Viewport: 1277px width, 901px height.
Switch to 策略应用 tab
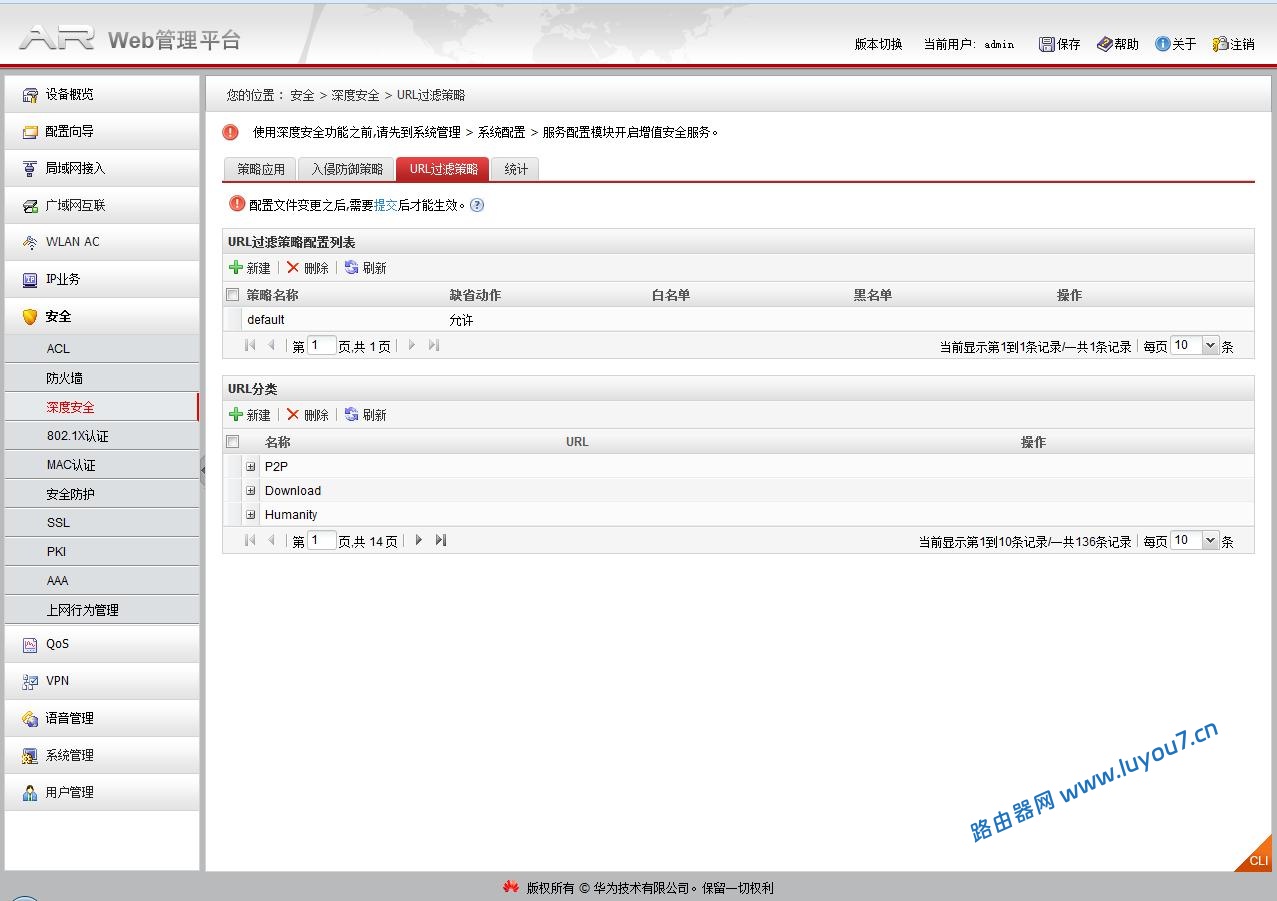tap(261, 169)
